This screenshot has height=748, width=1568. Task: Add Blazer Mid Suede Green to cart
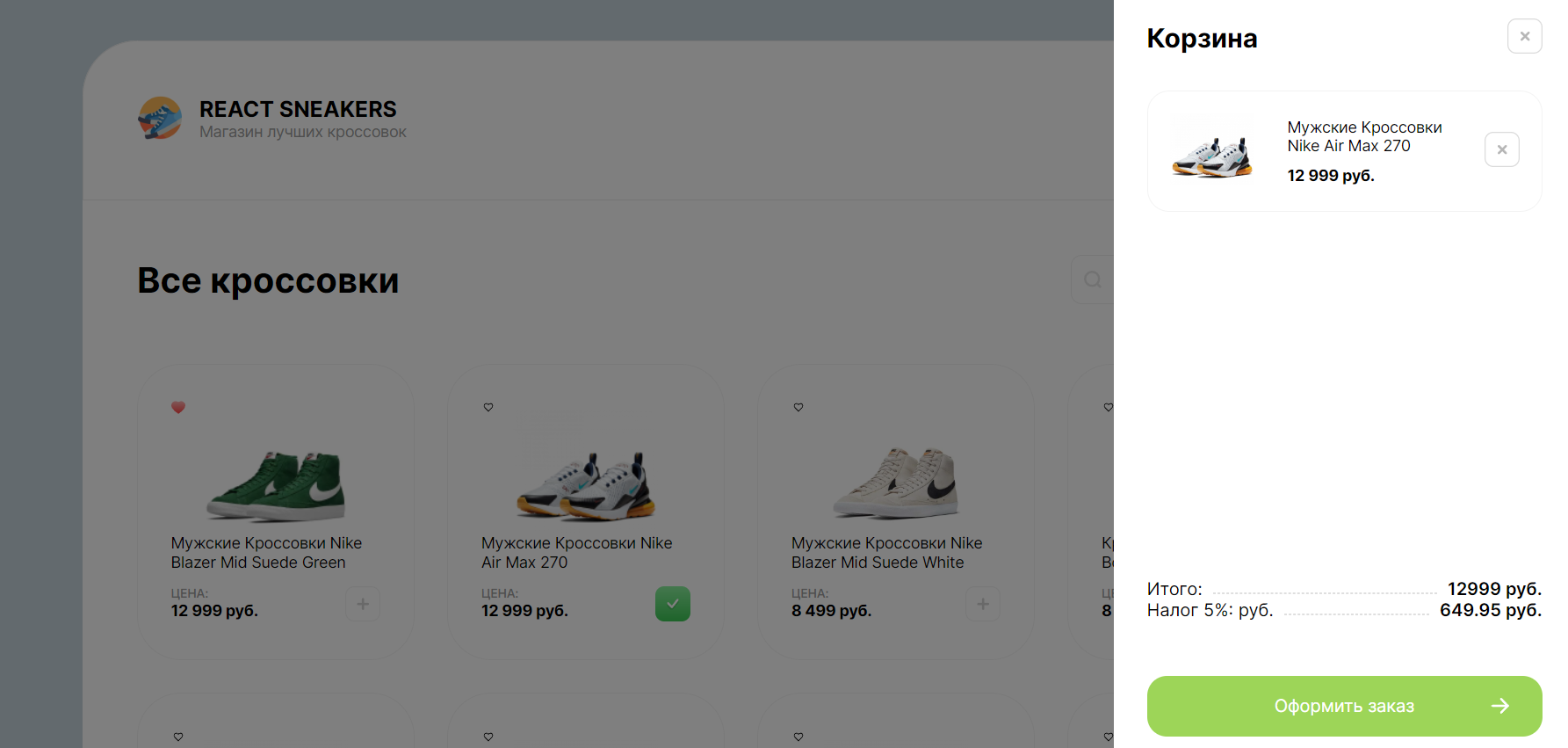click(x=363, y=604)
